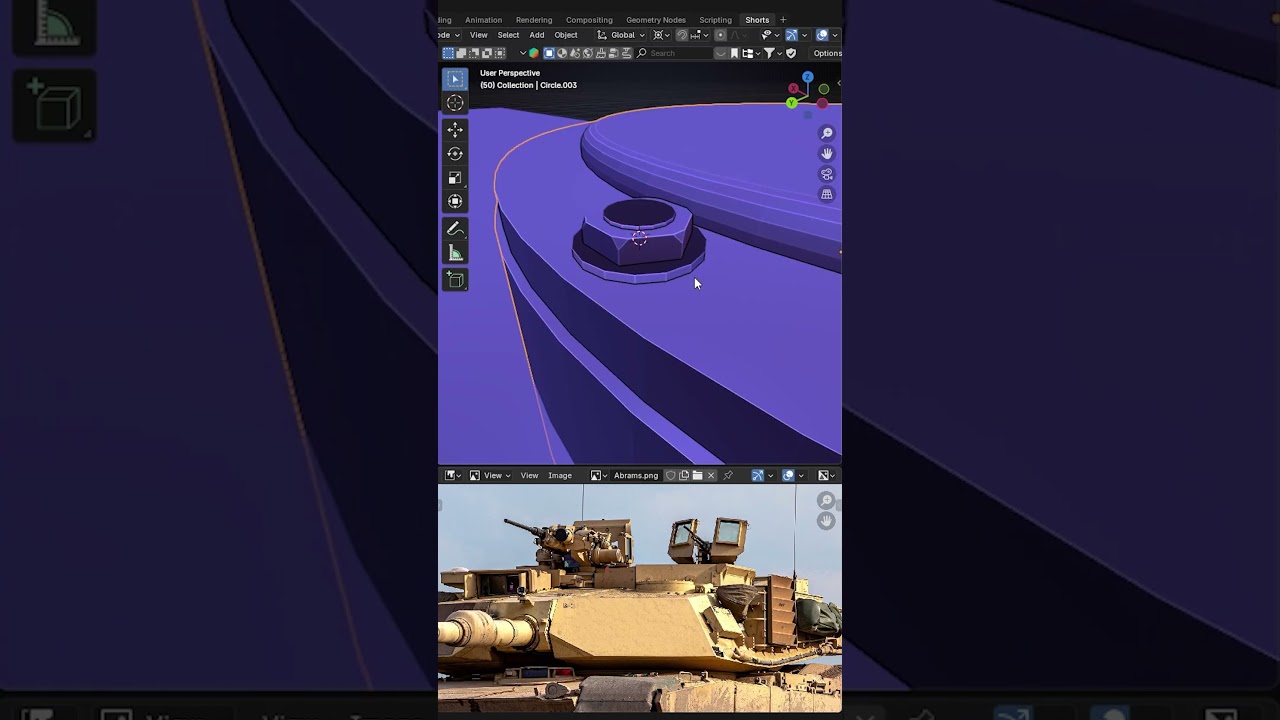Open 3D viewport overlays dropdown arrow

835,35
